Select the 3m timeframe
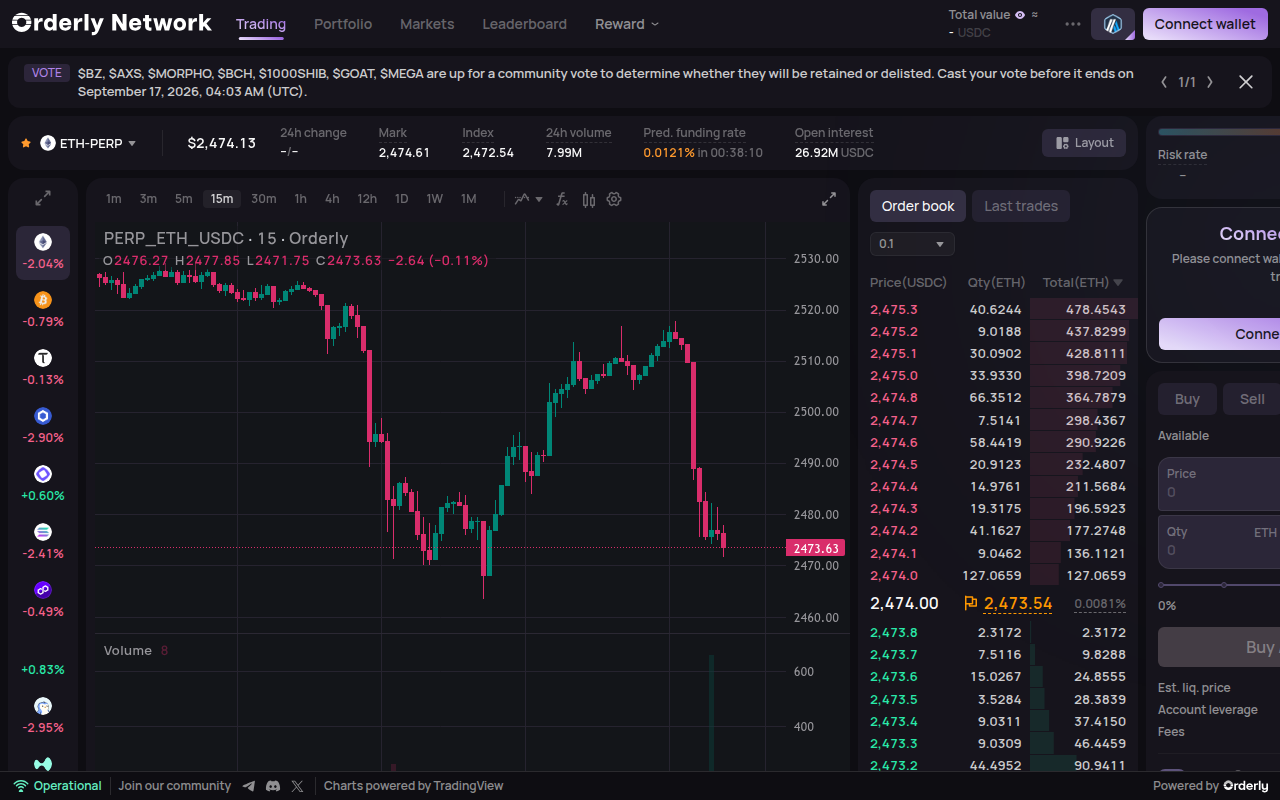The image size is (1280, 800). coord(148,199)
